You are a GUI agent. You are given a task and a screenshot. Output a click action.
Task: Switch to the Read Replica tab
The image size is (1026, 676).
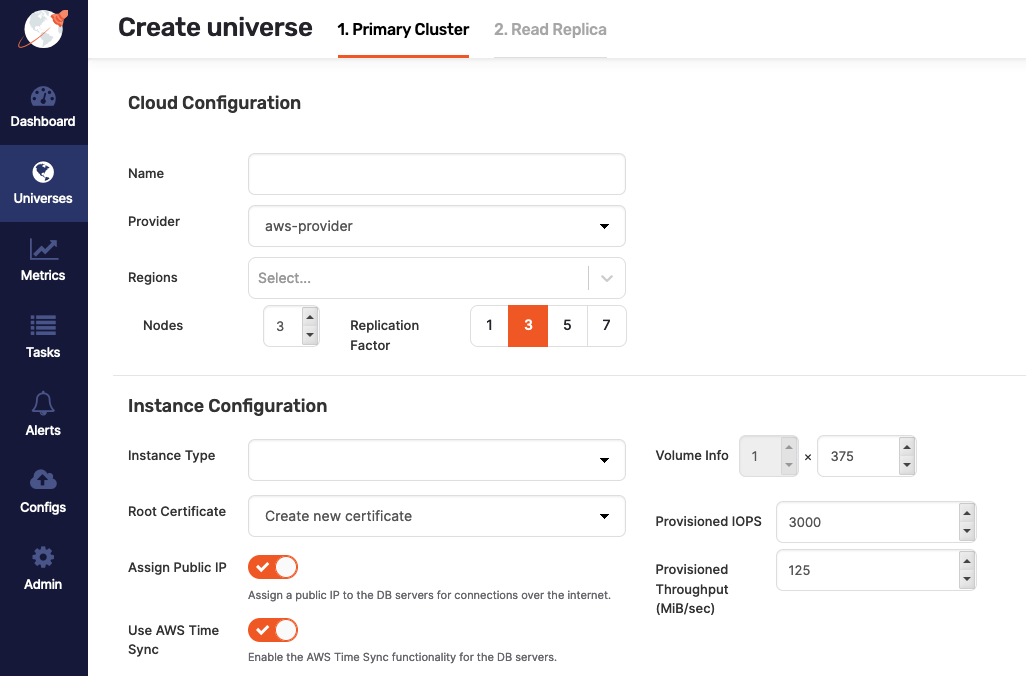click(549, 29)
